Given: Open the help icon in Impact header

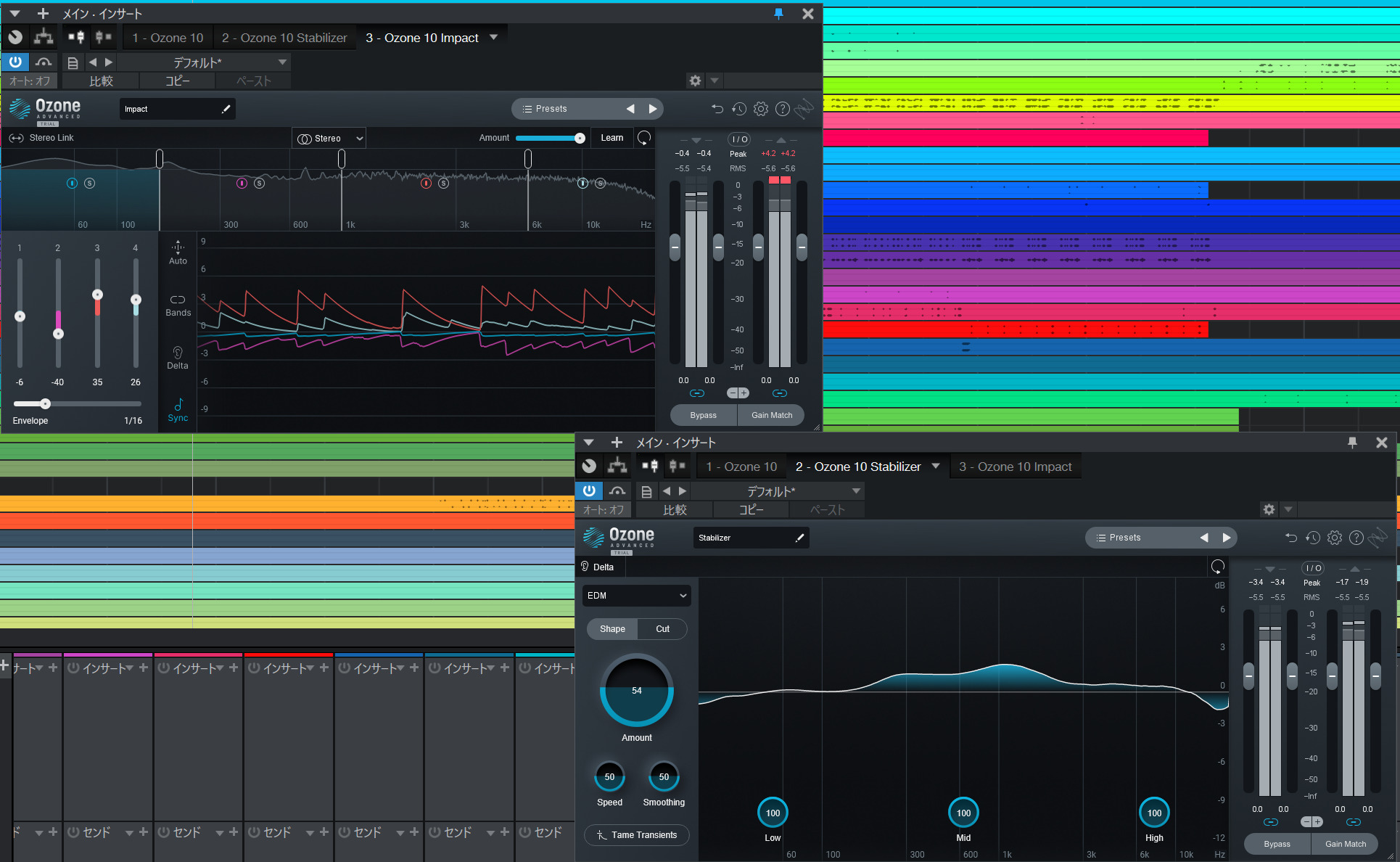Looking at the screenshot, I should pos(783,109).
